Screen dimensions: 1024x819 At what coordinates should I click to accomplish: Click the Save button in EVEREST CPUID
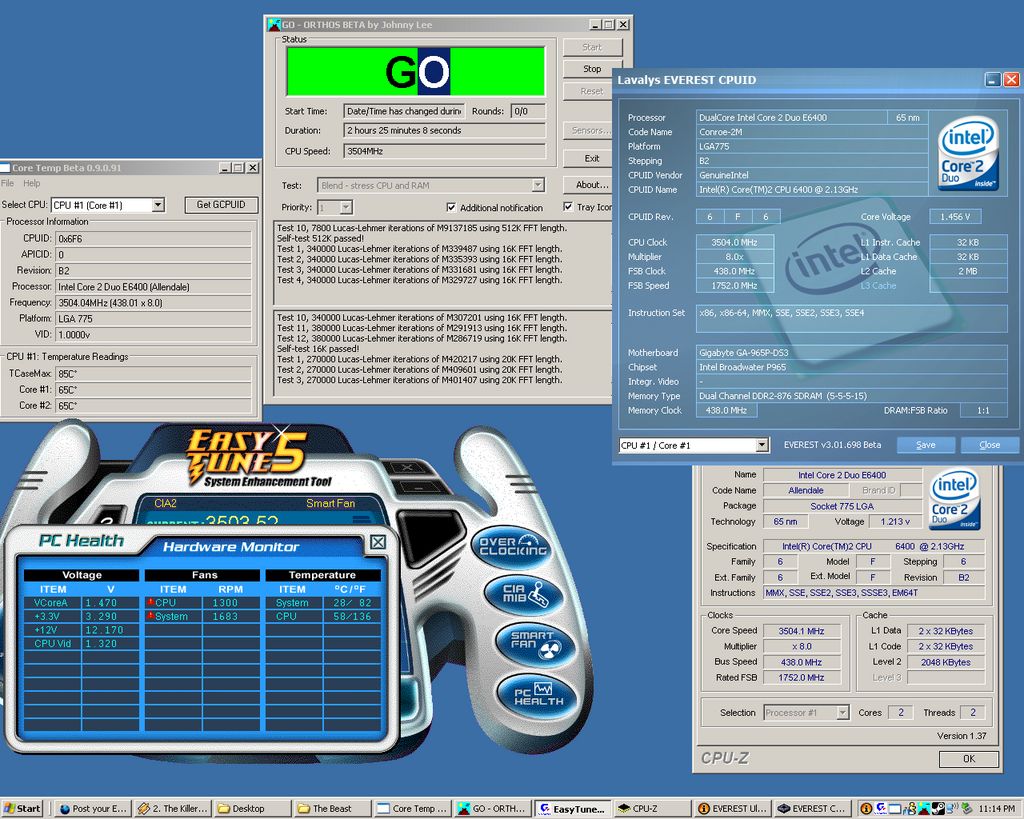click(x=925, y=445)
